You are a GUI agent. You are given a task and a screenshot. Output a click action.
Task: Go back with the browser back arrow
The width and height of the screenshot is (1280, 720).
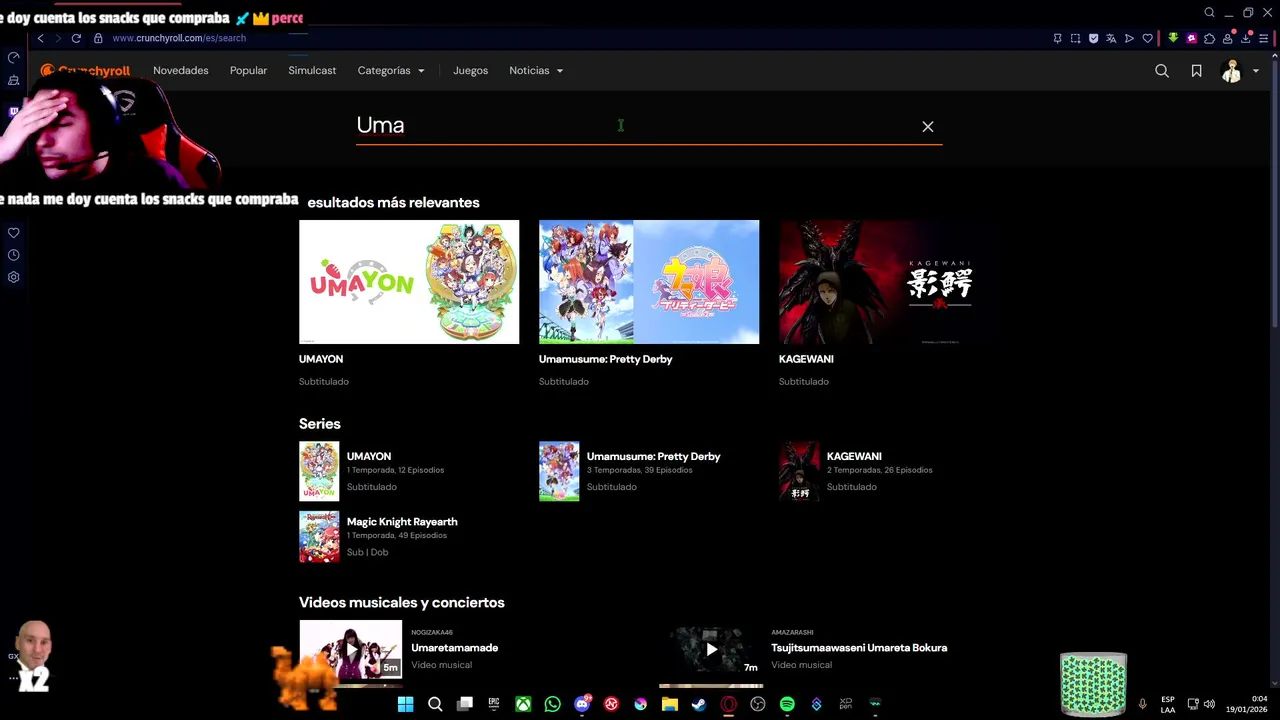40,38
